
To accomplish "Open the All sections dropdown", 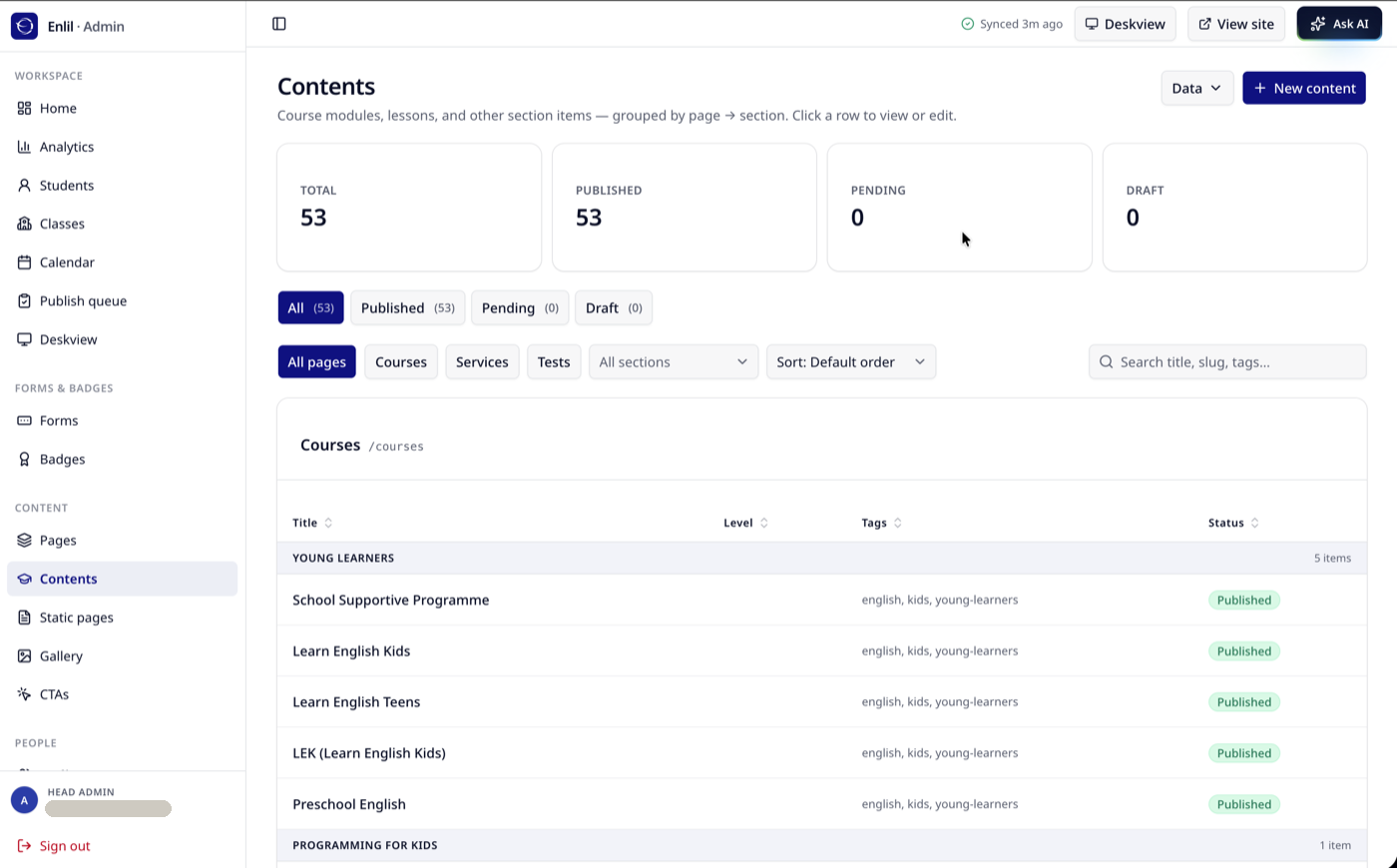I will click(674, 362).
